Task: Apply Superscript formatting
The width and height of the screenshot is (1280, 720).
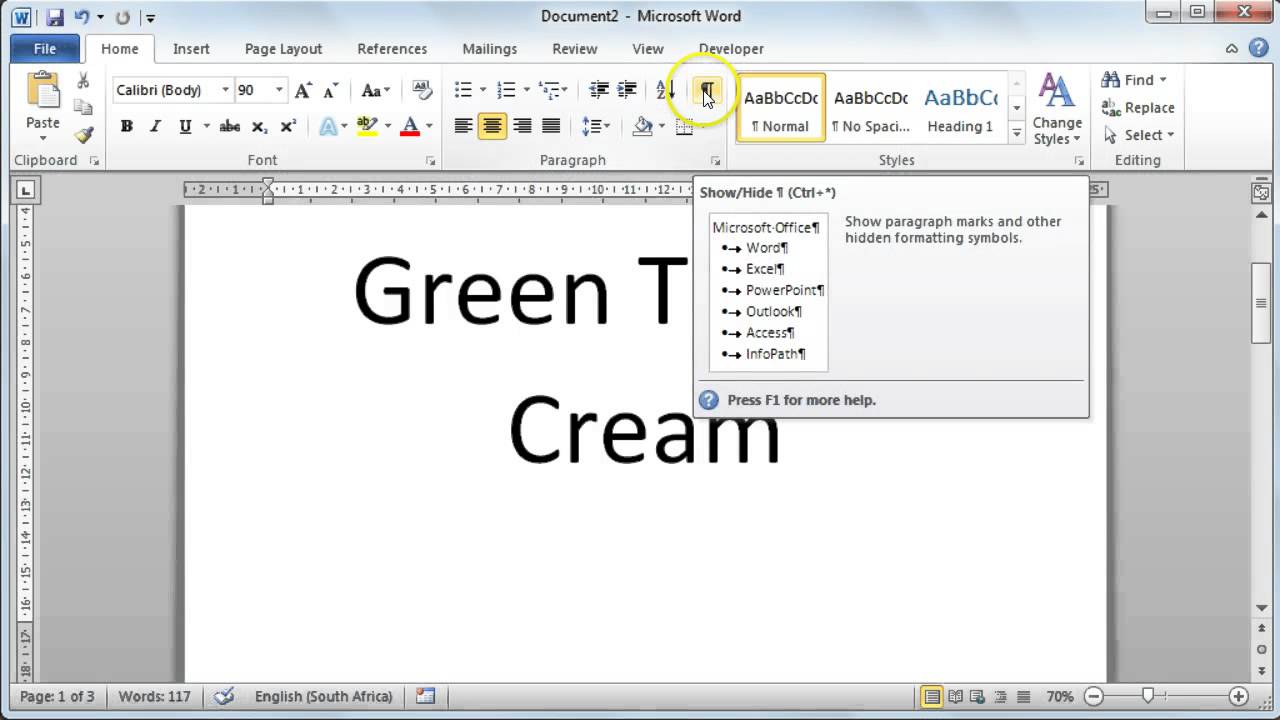Action: point(288,126)
